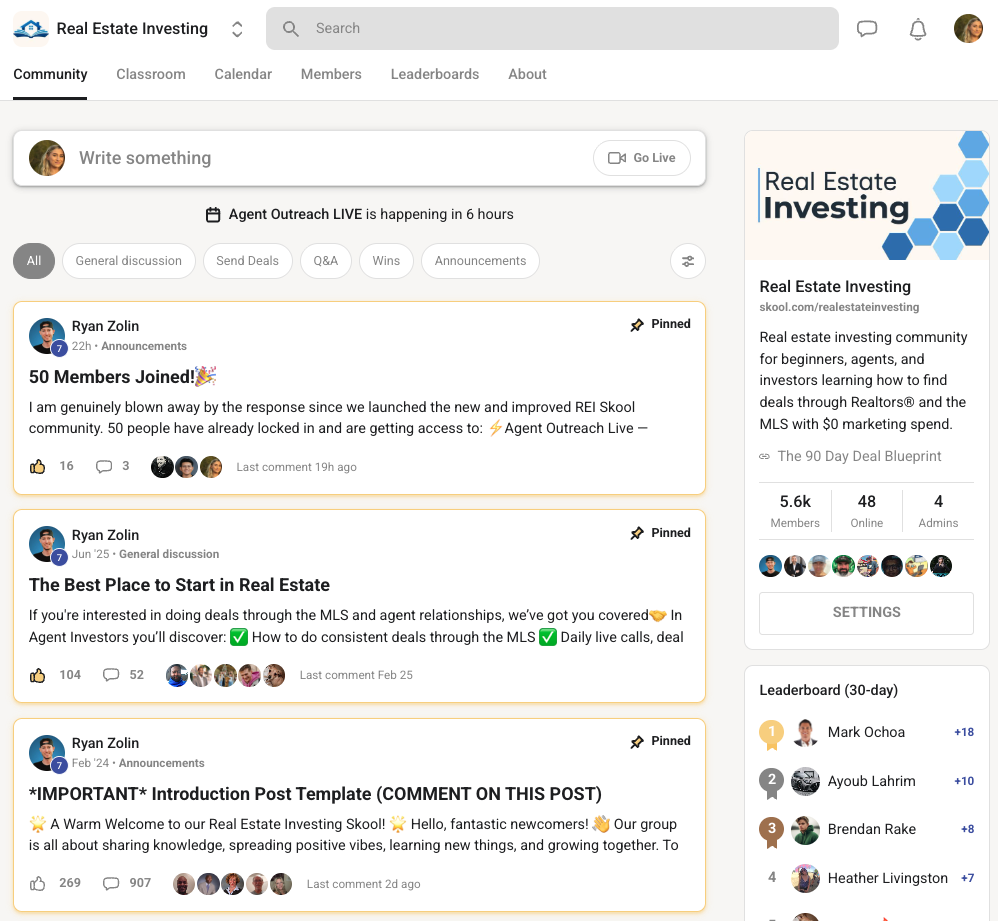Open the notifications bell
The height and width of the screenshot is (921, 998).
point(917,29)
